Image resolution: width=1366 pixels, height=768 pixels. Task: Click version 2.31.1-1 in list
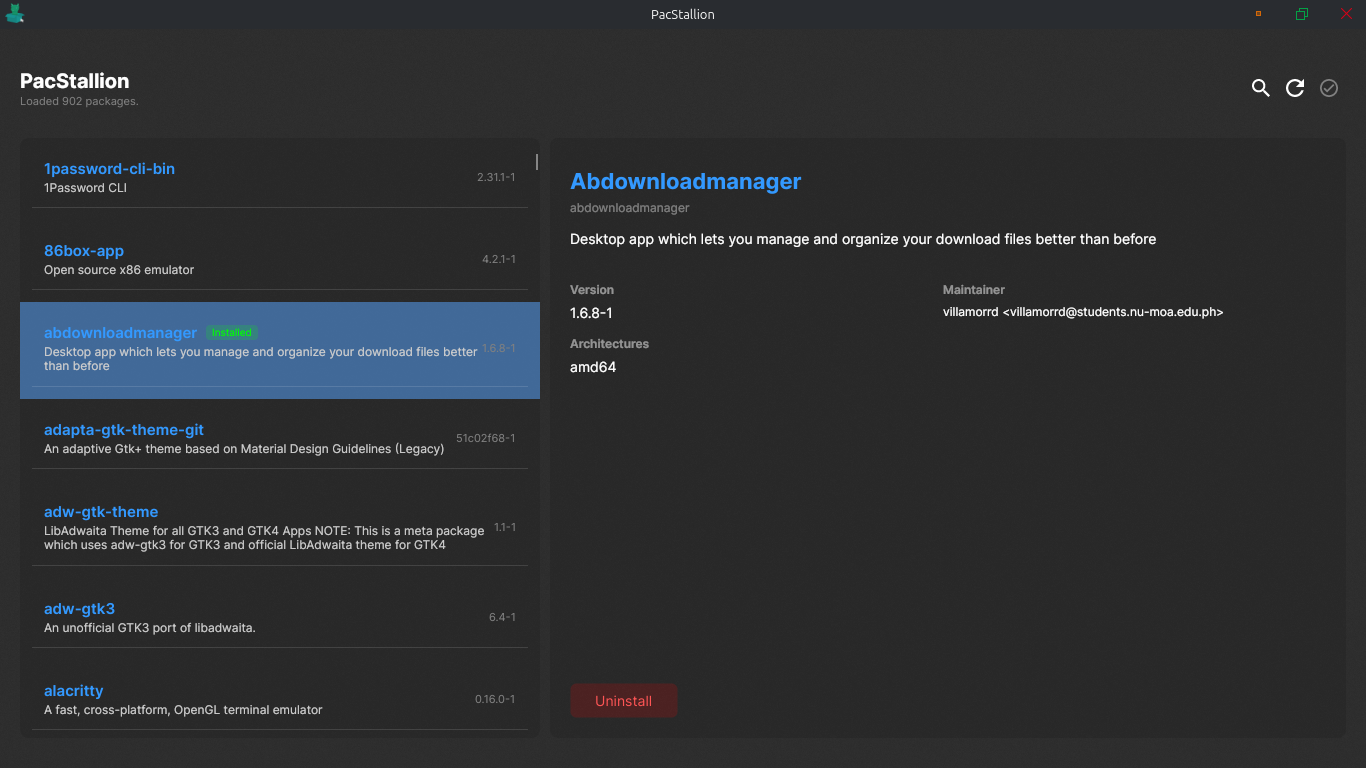[496, 177]
